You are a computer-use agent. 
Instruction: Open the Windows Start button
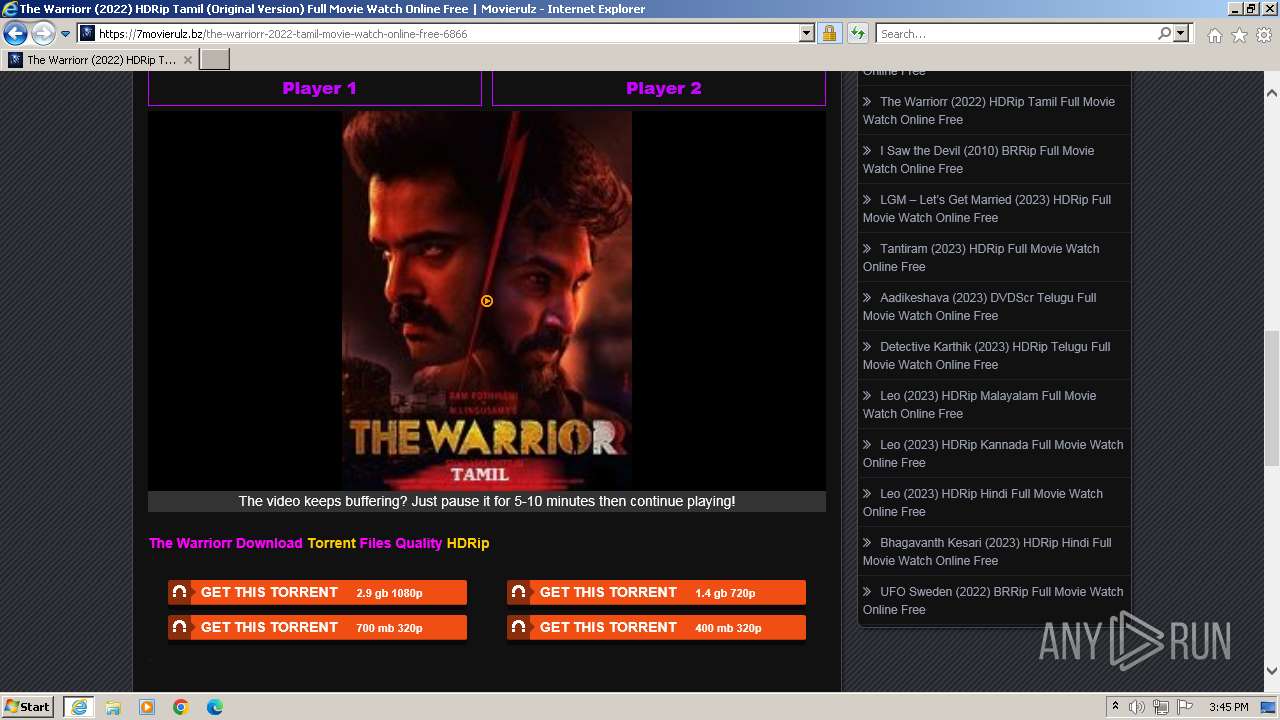(28, 706)
